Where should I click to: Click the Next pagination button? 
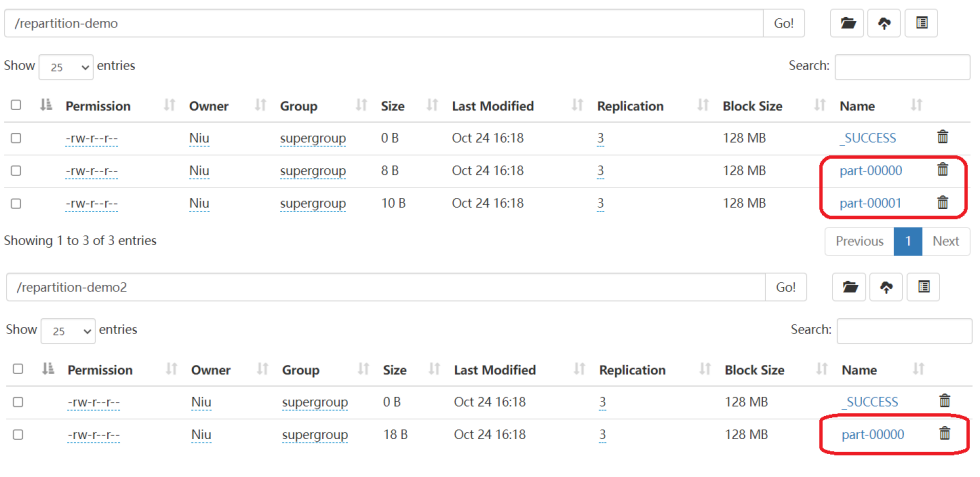[945, 241]
